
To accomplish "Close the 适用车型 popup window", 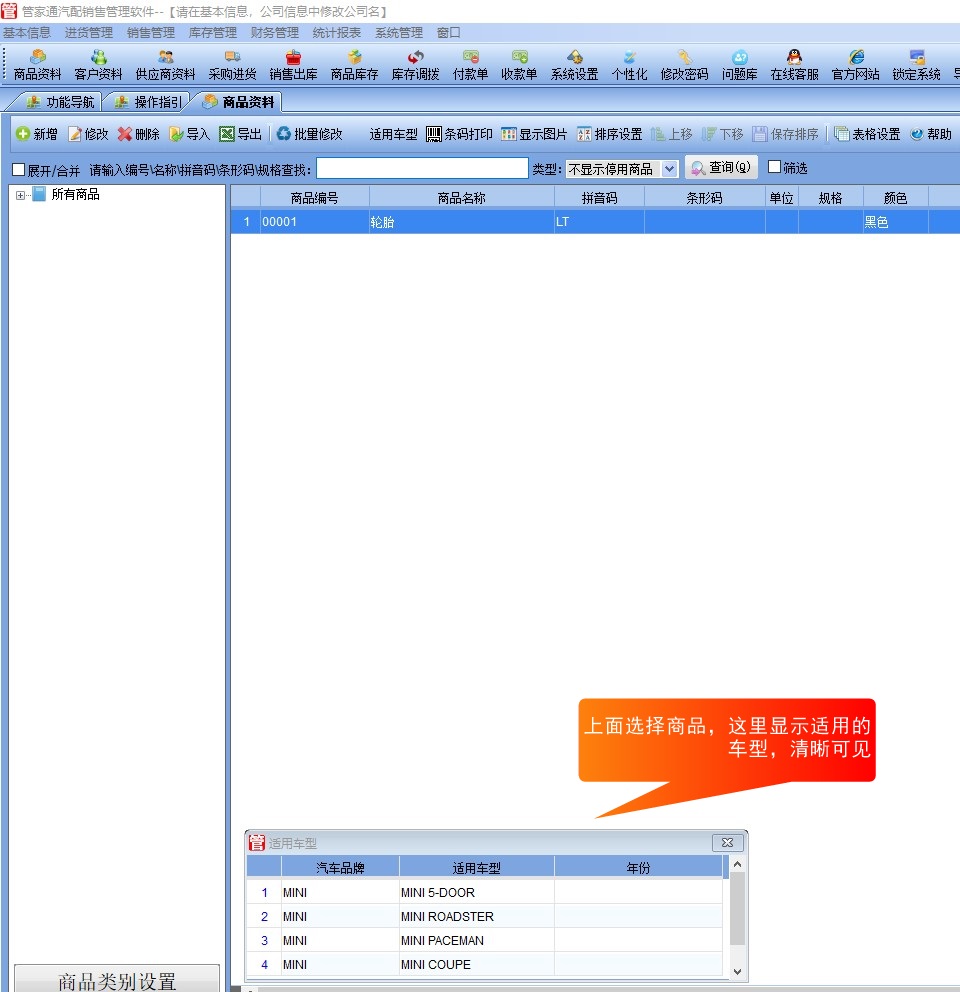I will (x=727, y=843).
